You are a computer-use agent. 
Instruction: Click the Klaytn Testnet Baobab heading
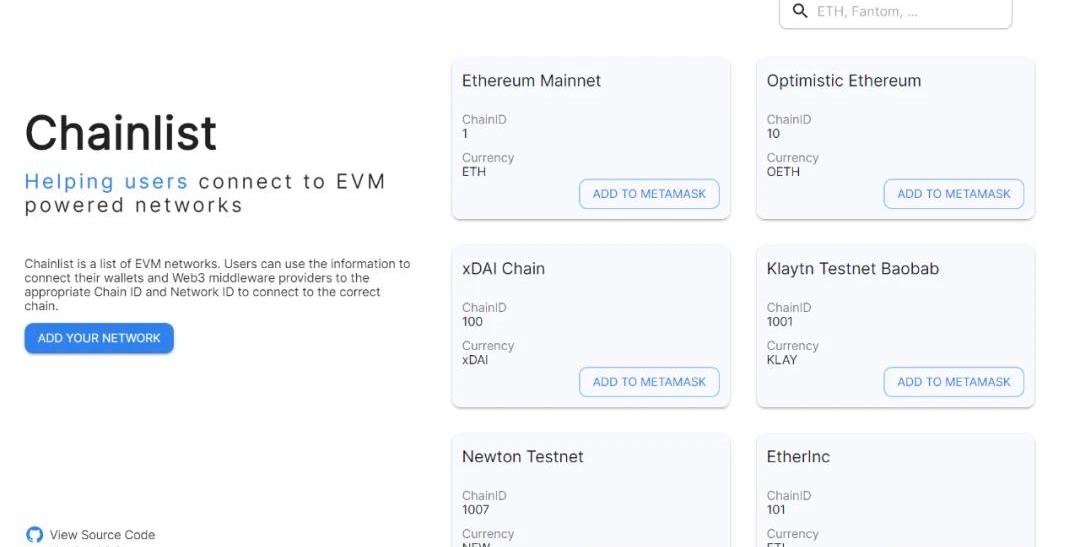tap(852, 269)
